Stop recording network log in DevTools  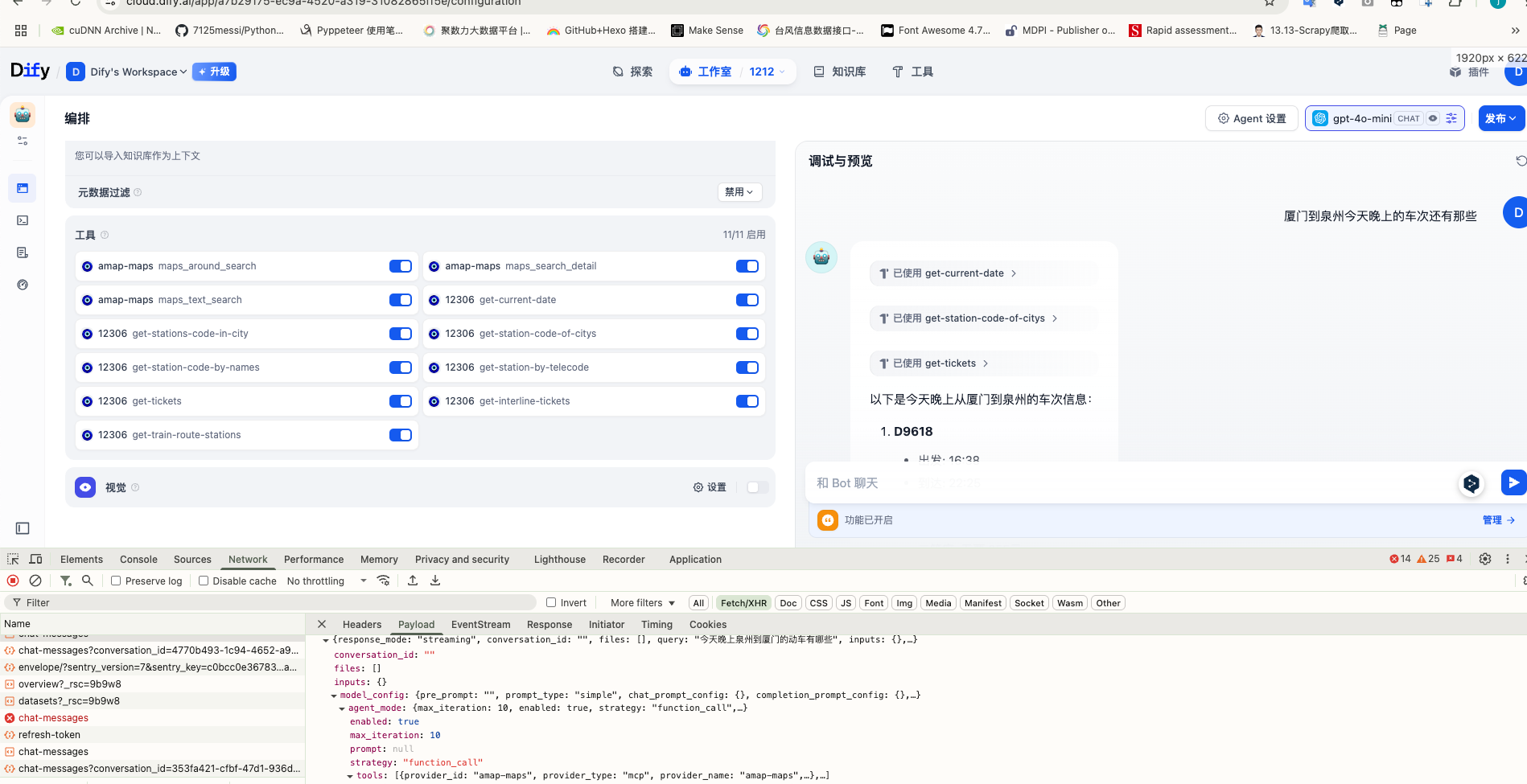coord(13,581)
